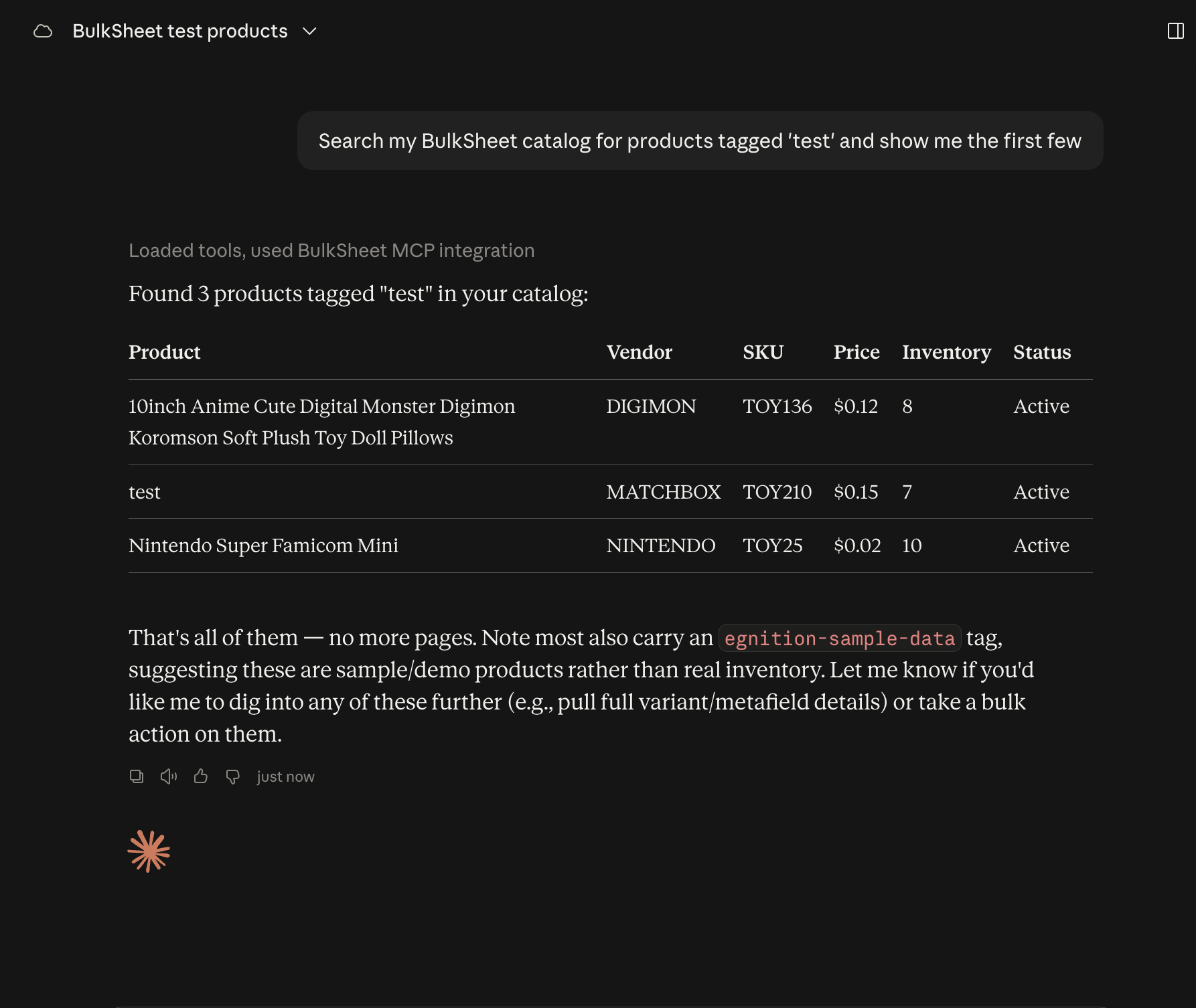The image size is (1196, 1008).
Task: Give the response a thumbs down
Action: (x=233, y=776)
